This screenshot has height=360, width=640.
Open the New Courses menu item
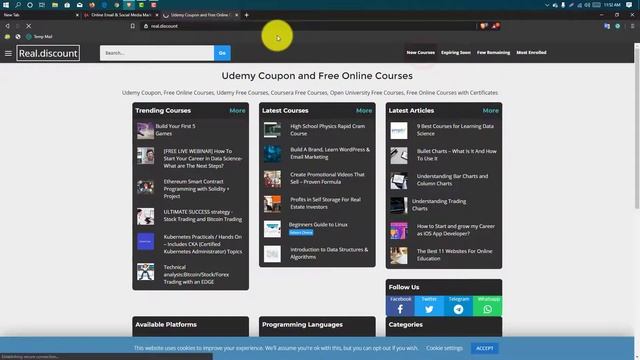[x=420, y=52]
